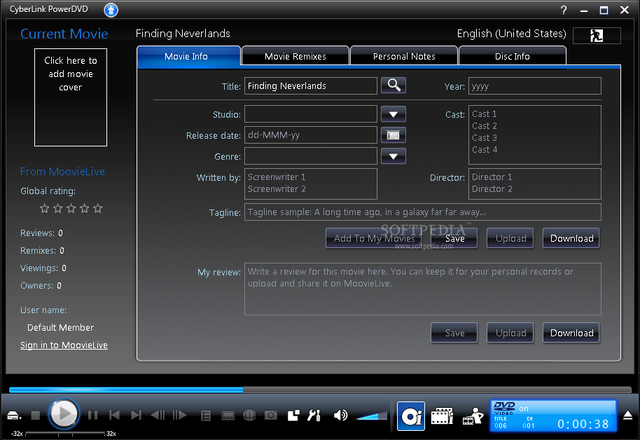Screen dimensions: 640x440
Task: Click the Year input field
Action: coord(535,86)
